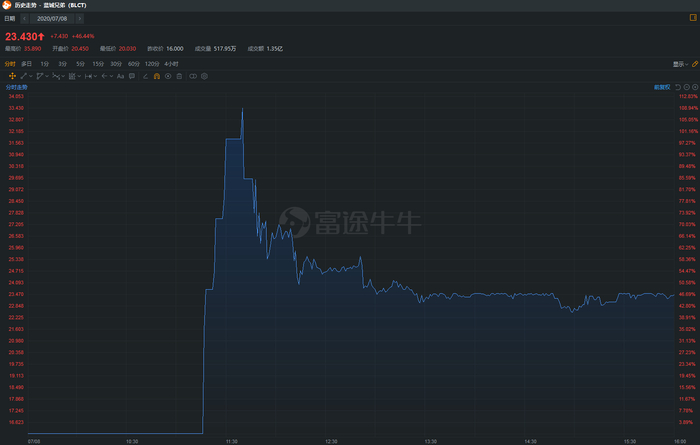Screen dimensions: 700x445
Task: Select the range measure tool
Action: coord(88,76)
